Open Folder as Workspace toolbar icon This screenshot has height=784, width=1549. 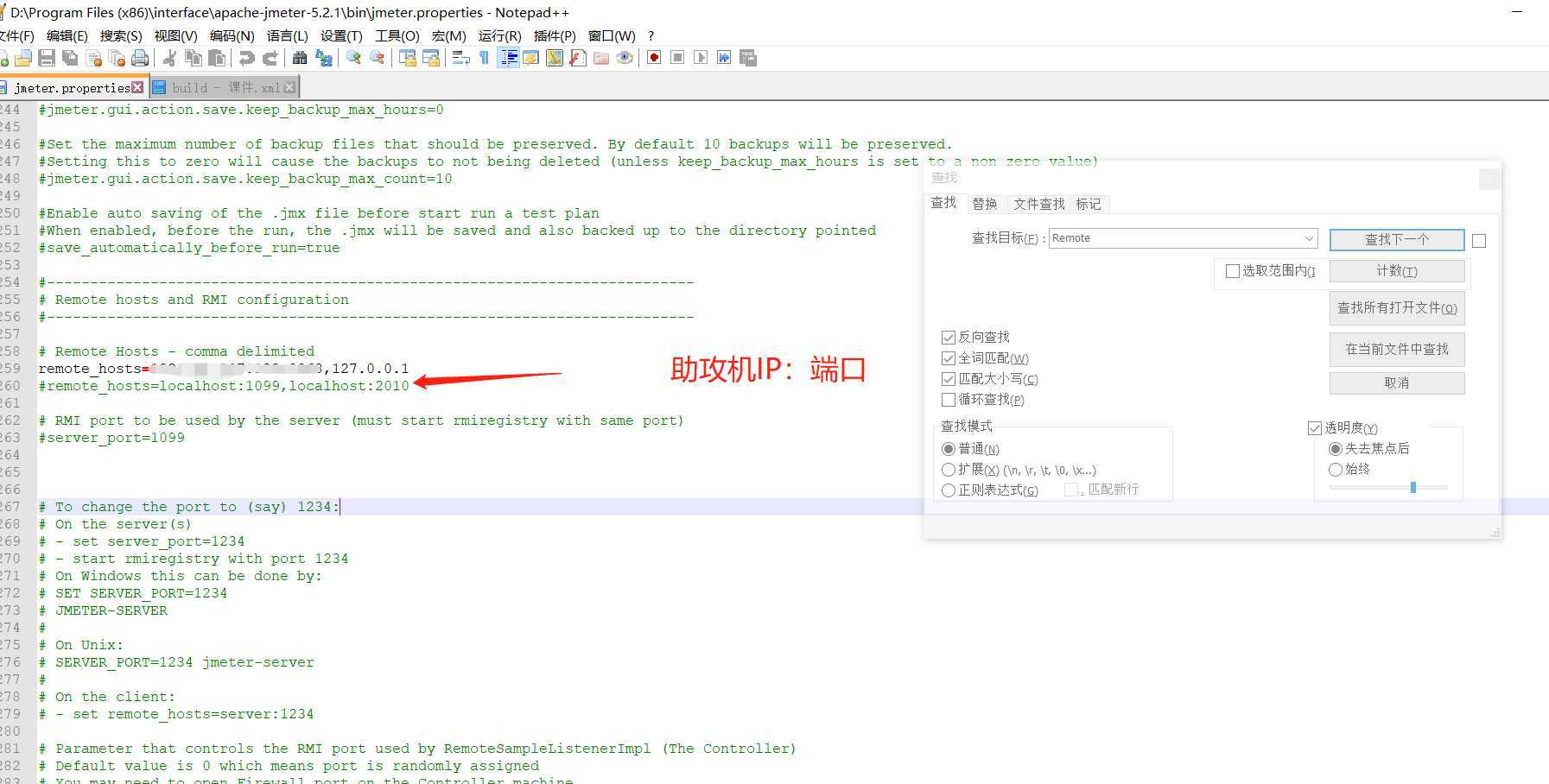(600, 58)
